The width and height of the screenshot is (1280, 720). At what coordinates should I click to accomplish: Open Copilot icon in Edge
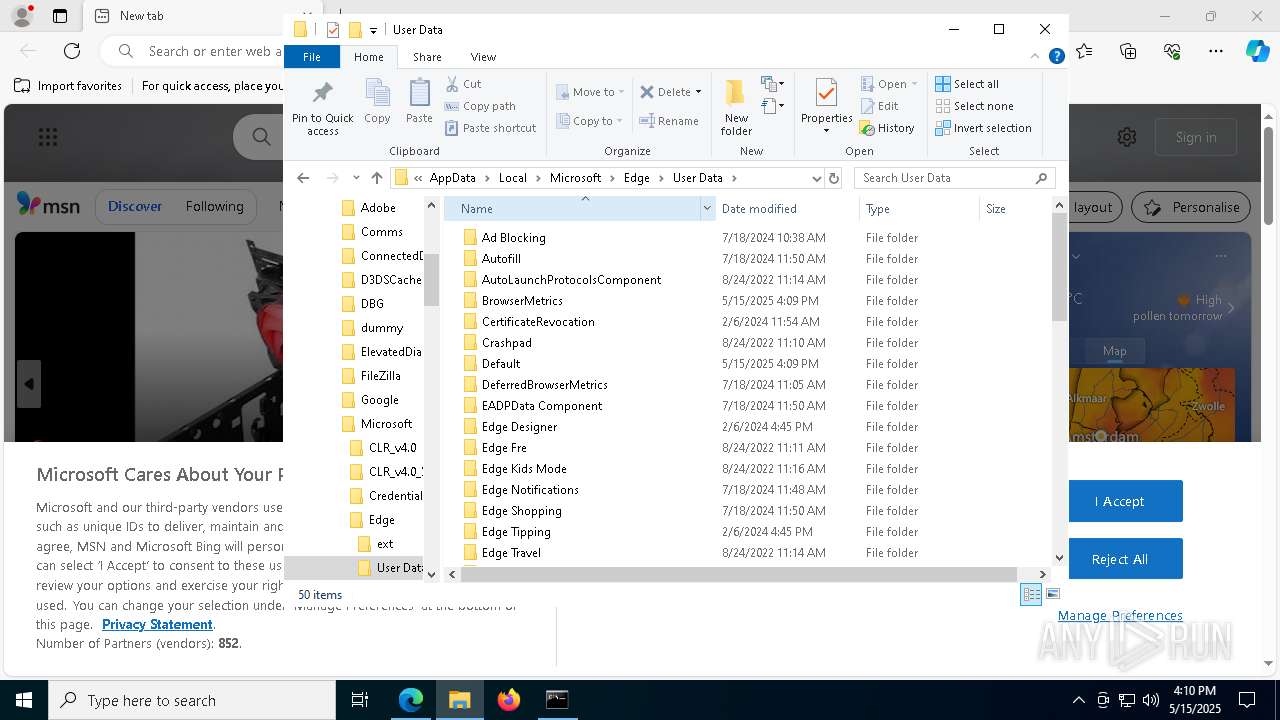1257,51
